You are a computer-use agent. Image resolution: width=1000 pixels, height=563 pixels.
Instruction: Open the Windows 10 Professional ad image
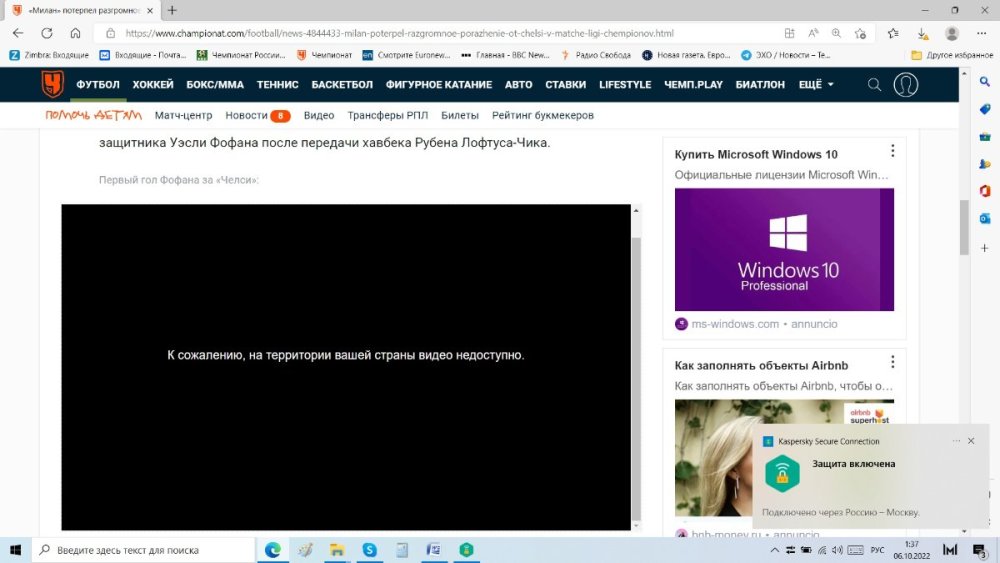pyautogui.click(x=784, y=249)
